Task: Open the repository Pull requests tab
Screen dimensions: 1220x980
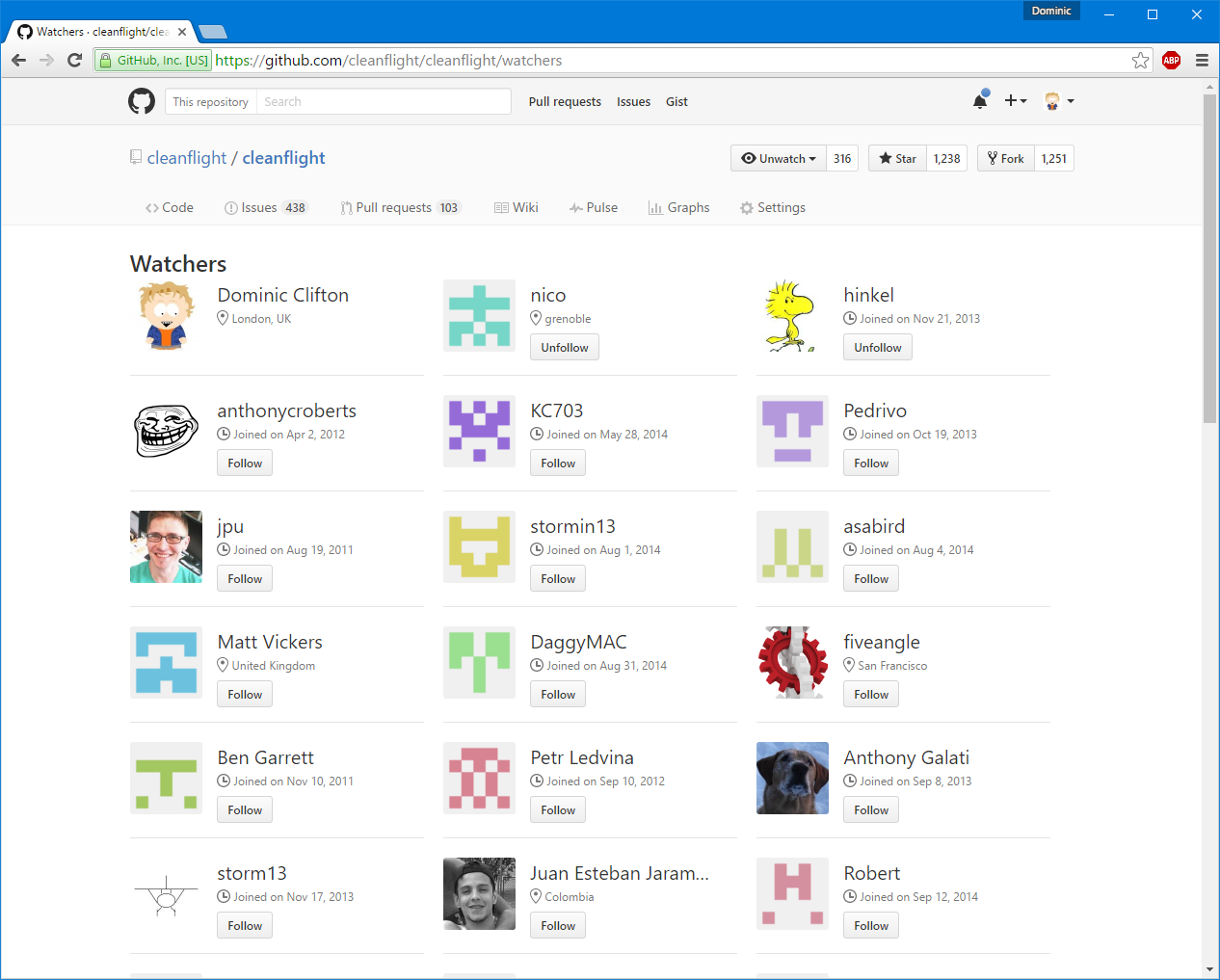Action: (x=401, y=207)
